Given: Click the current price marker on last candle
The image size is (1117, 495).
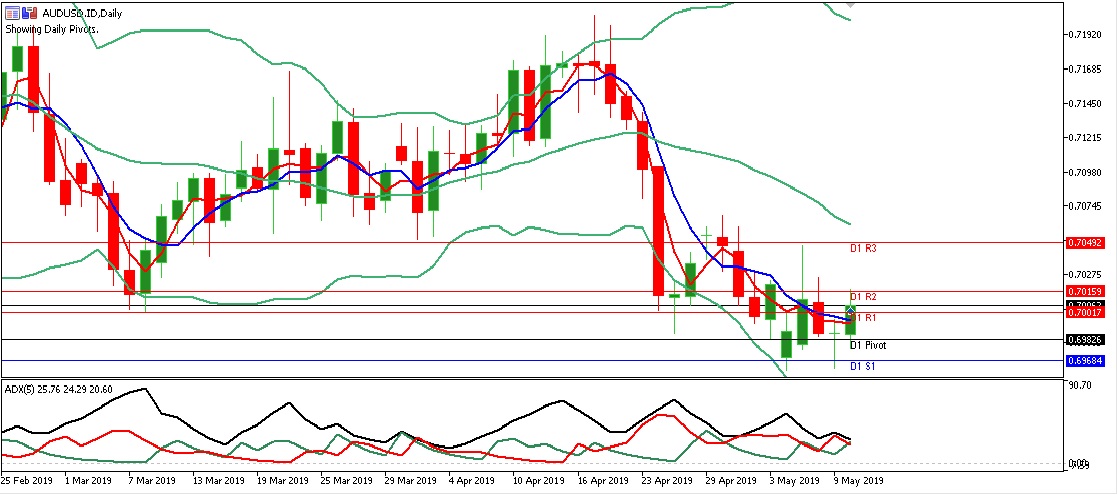Looking at the screenshot, I should (x=850, y=312).
